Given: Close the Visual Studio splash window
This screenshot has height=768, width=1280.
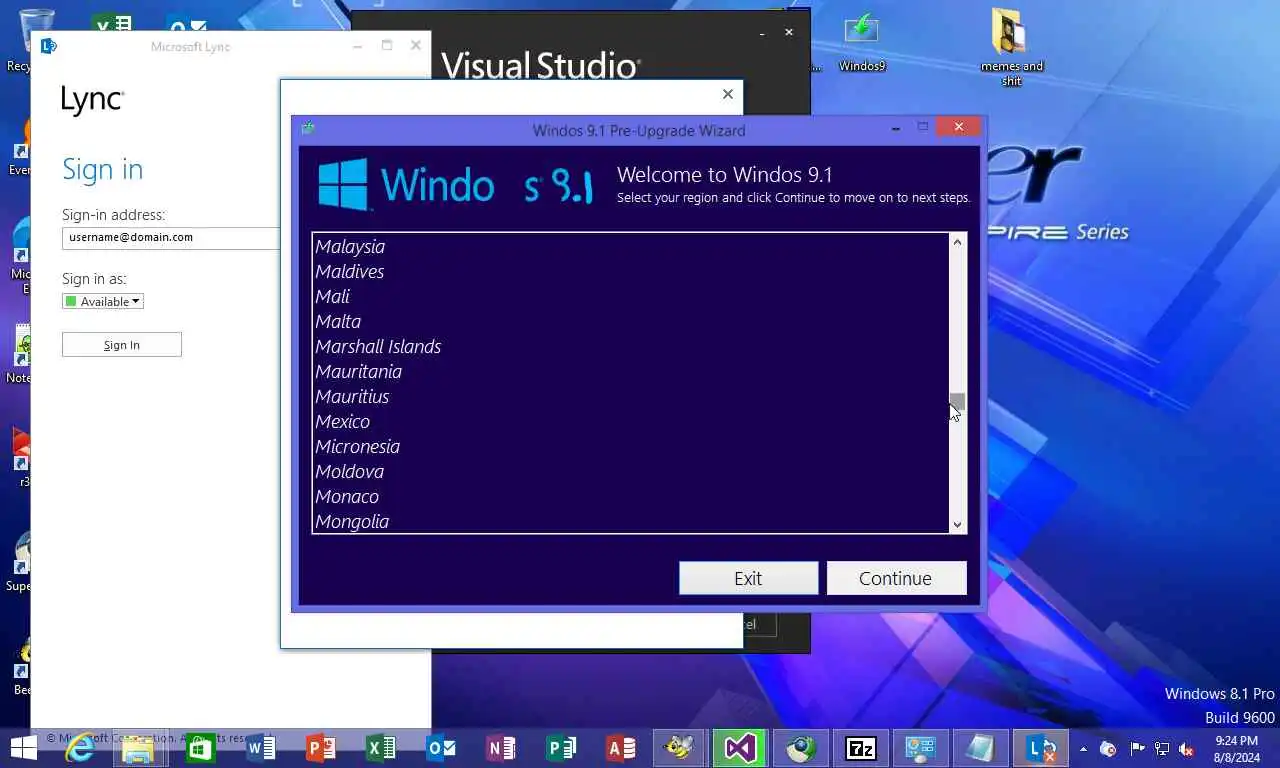Looking at the screenshot, I should tap(789, 32).
